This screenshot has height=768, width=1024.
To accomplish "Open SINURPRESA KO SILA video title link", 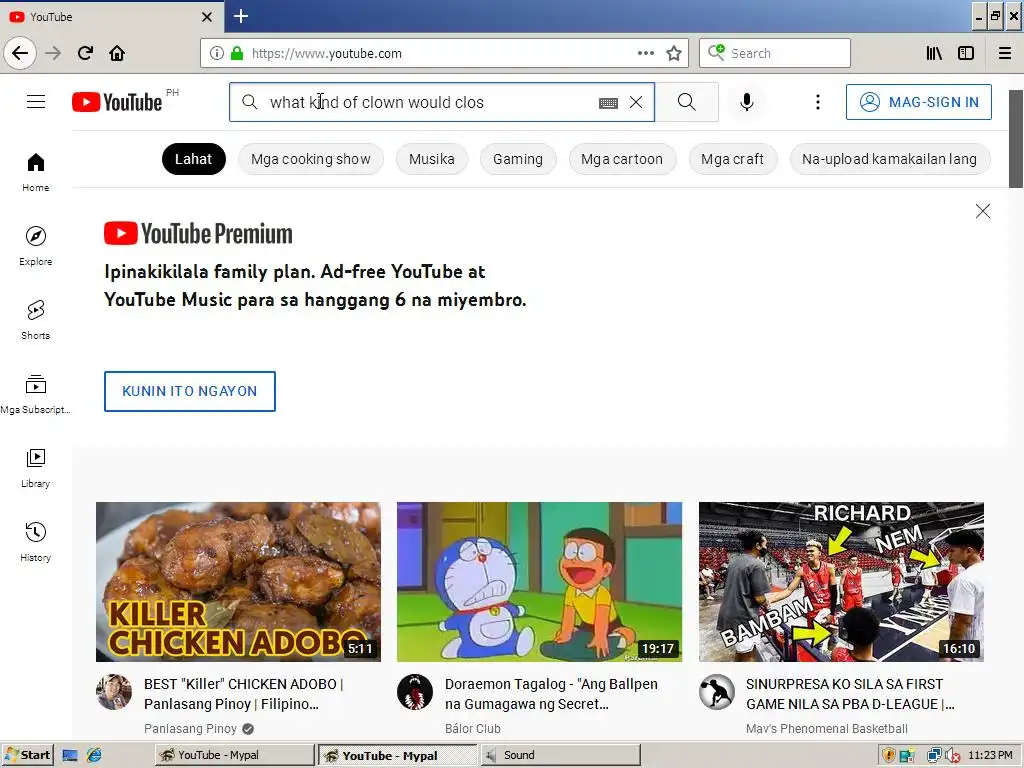I will coord(850,694).
